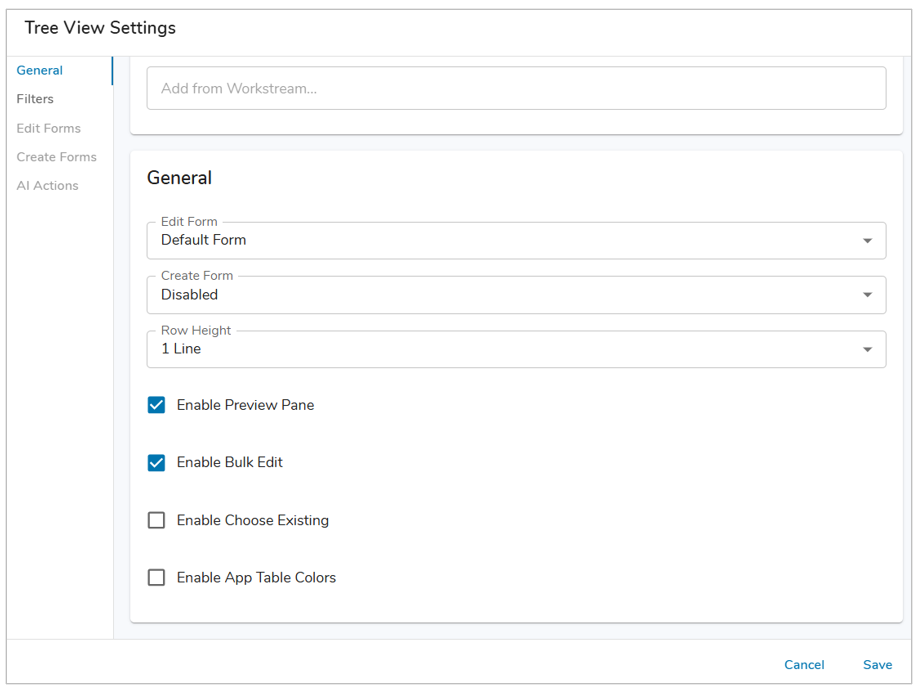The width and height of the screenshot is (918, 692).
Task: Turn on Enable App Table Colors checkbox
Action: coord(157,578)
